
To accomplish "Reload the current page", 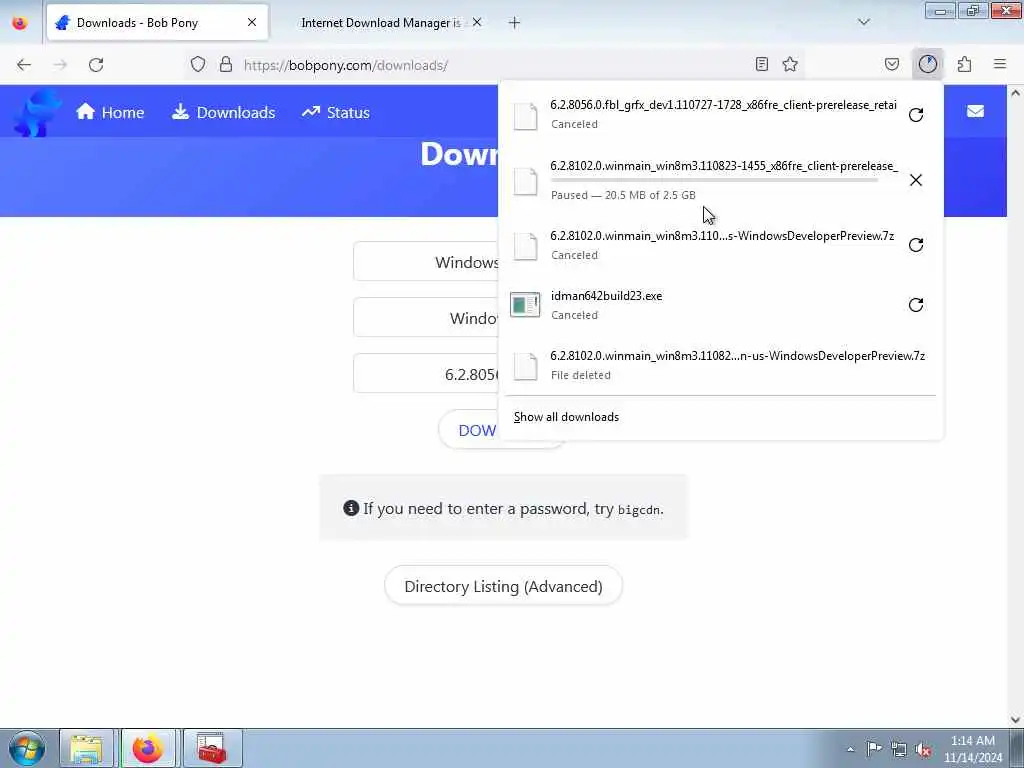I will pos(96,65).
